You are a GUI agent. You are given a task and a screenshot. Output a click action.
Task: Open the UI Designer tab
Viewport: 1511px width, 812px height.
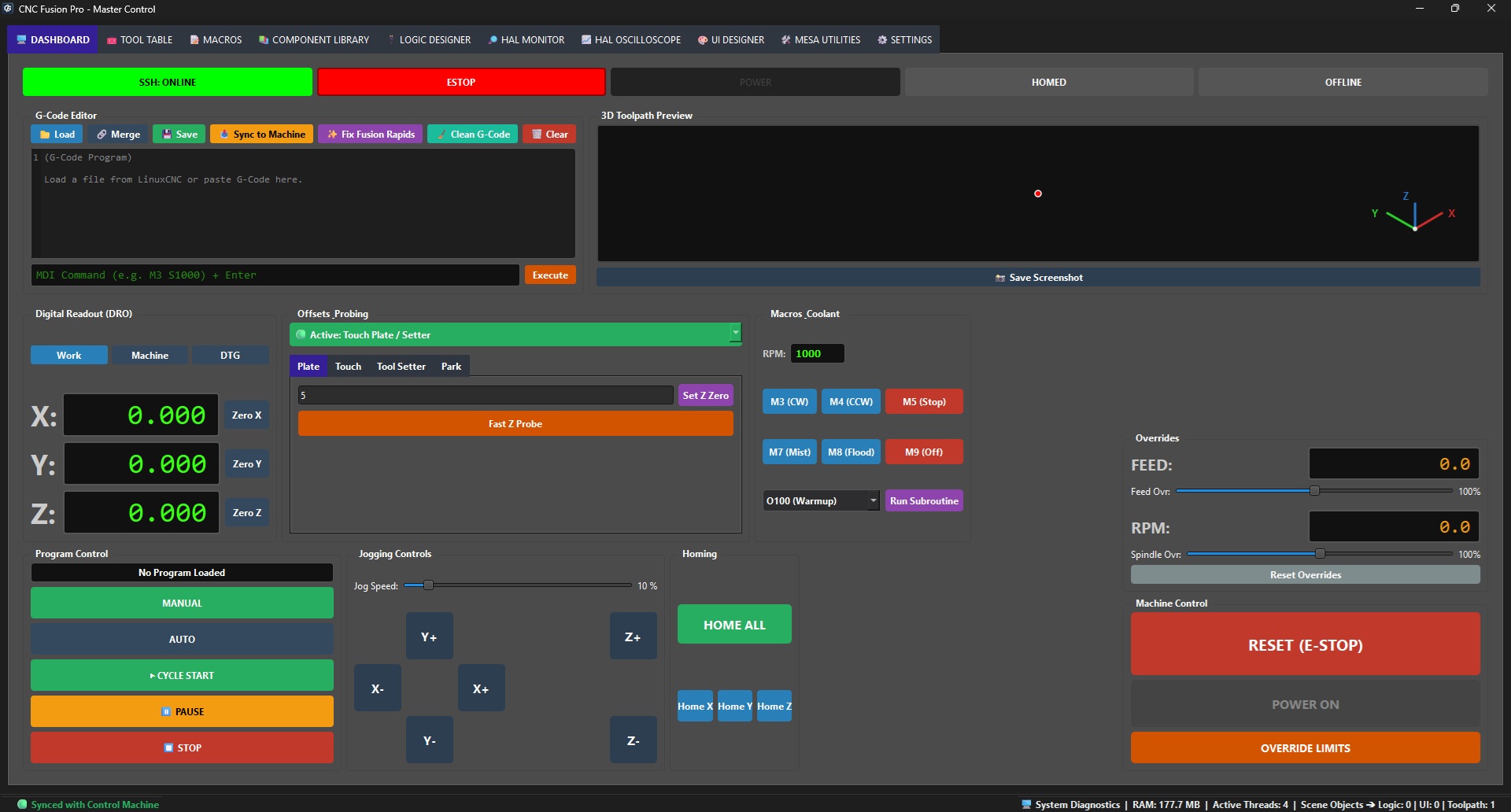point(730,39)
